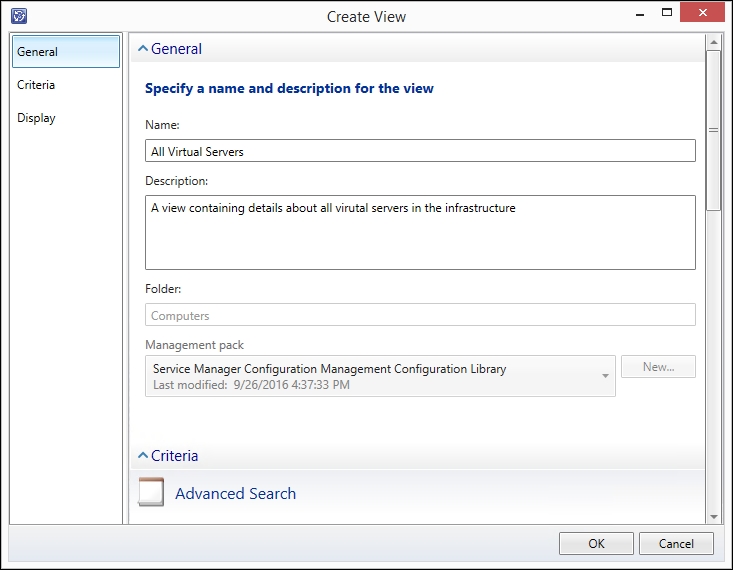Click the Folder field showing Computers

click(x=420, y=315)
